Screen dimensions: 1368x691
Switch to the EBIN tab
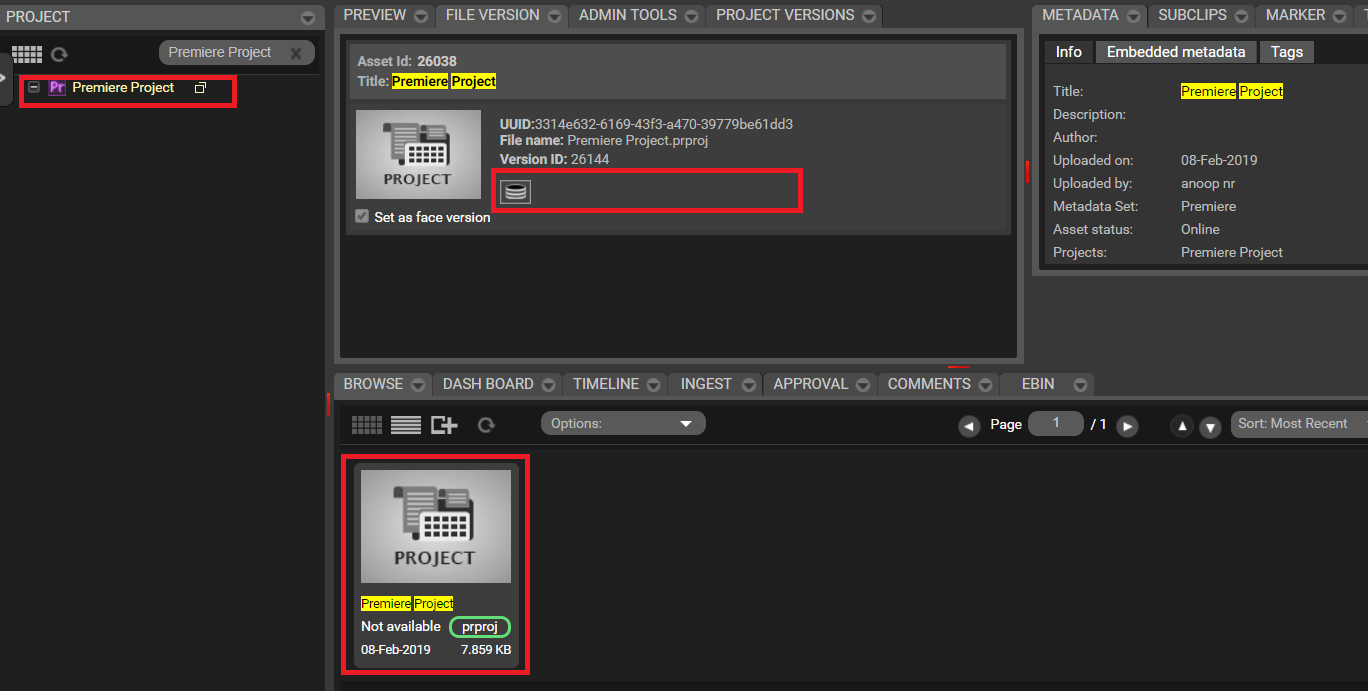pos(1038,384)
